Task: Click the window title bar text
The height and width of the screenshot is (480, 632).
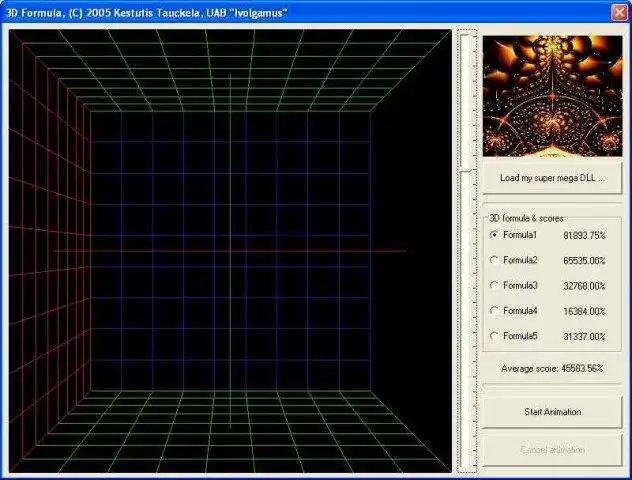Action: point(146,12)
